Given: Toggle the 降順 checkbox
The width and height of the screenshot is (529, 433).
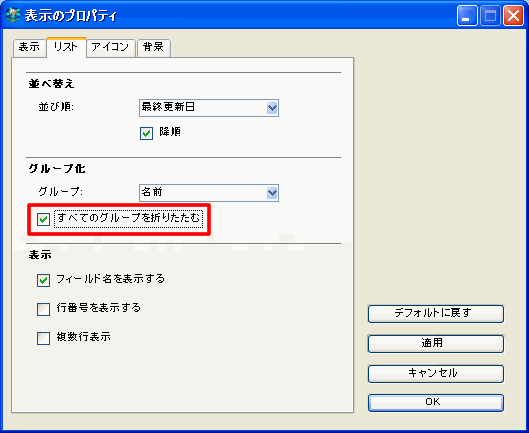Looking at the screenshot, I should pyautogui.click(x=146, y=133).
